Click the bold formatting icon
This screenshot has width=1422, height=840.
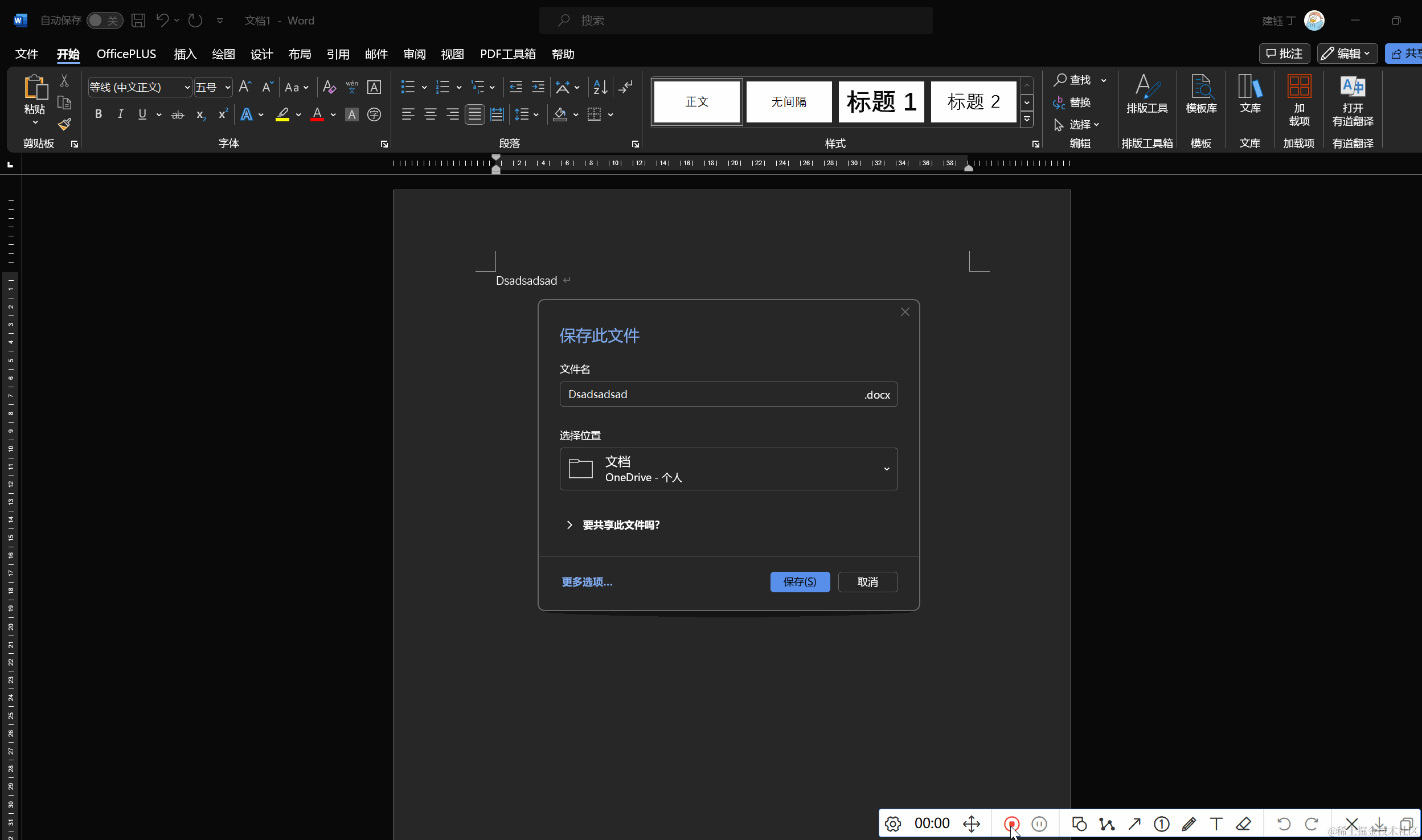click(97, 115)
